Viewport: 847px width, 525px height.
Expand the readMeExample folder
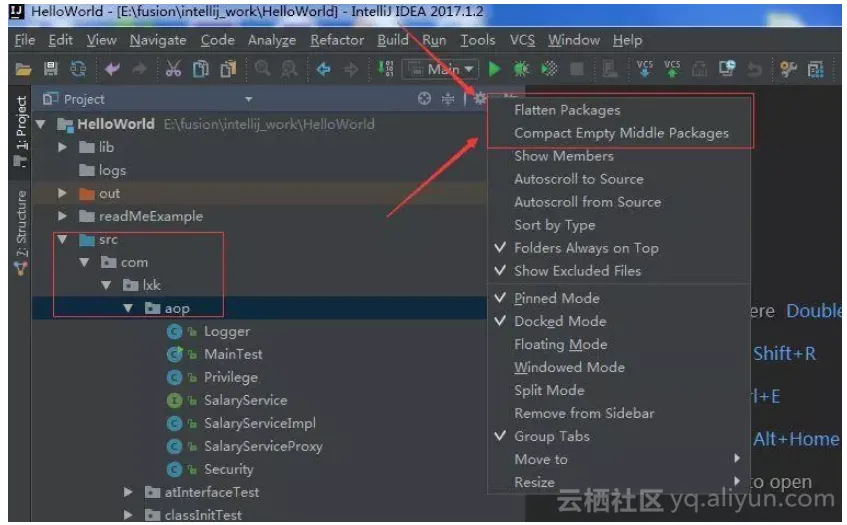point(62,216)
